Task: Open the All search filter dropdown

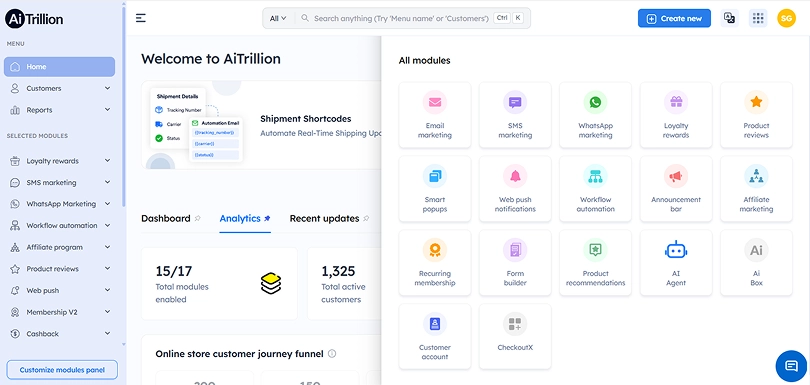Action: (278, 18)
